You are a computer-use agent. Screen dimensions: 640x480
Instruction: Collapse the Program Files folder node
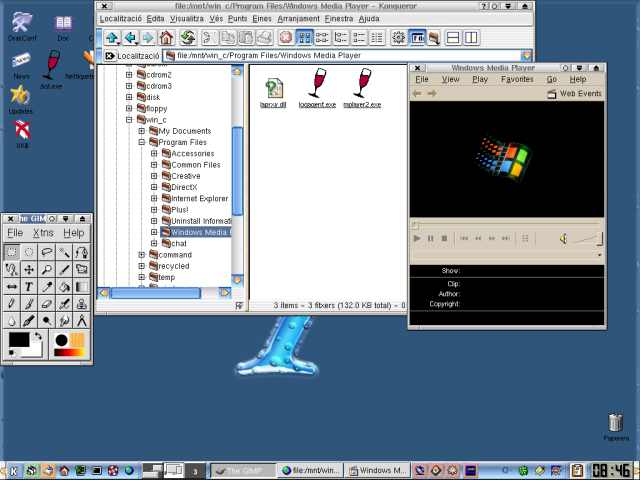(x=142, y=142)
